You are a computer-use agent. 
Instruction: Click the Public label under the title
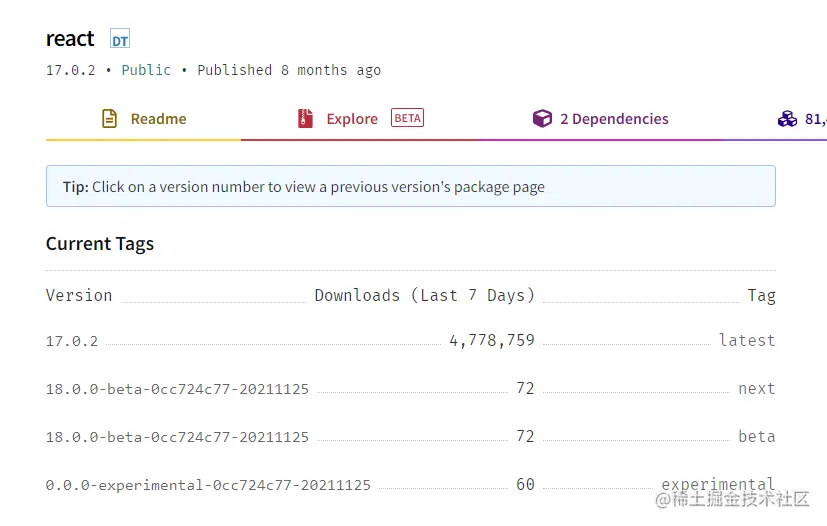pyautogui.click(x=146, y=70)
